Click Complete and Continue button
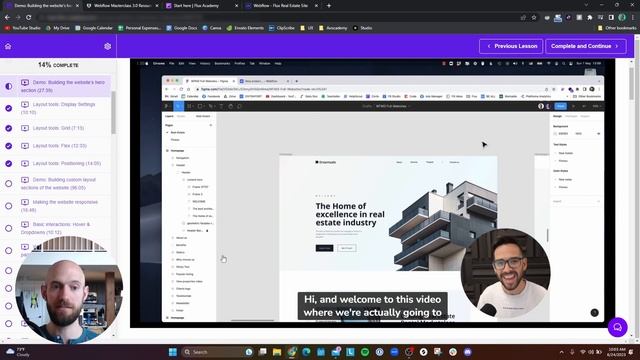This screenshot has height=360, width=640. click(x=586, y=46)
